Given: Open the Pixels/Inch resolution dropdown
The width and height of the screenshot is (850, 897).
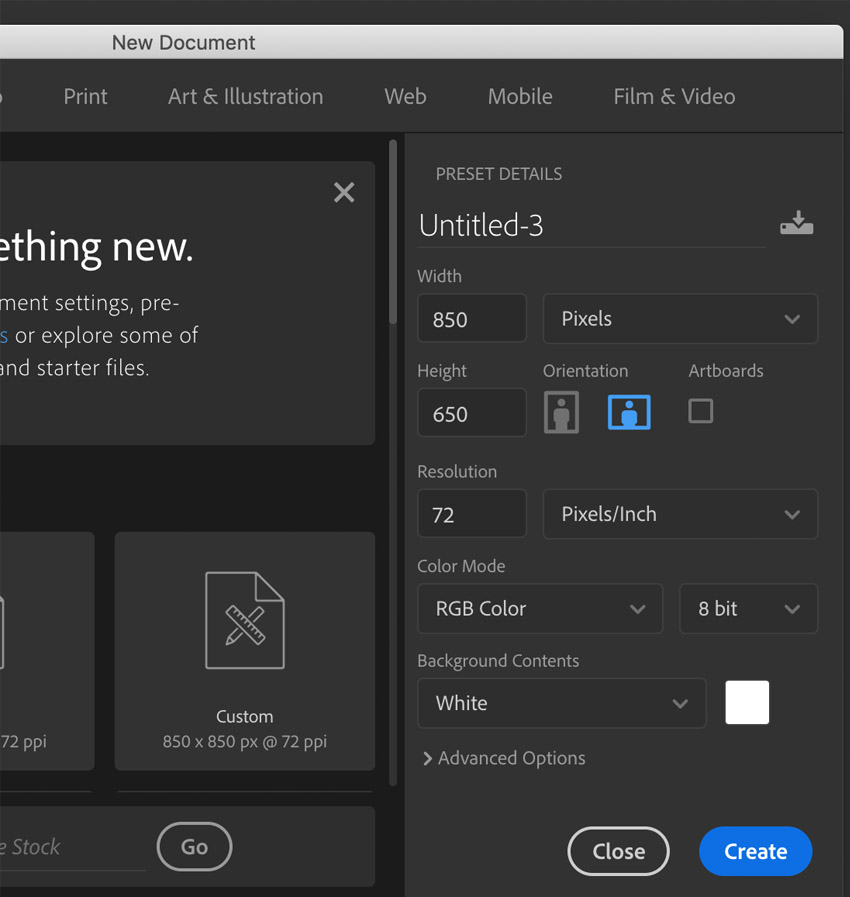Looking at the screenshot, I should coord(680,514).
